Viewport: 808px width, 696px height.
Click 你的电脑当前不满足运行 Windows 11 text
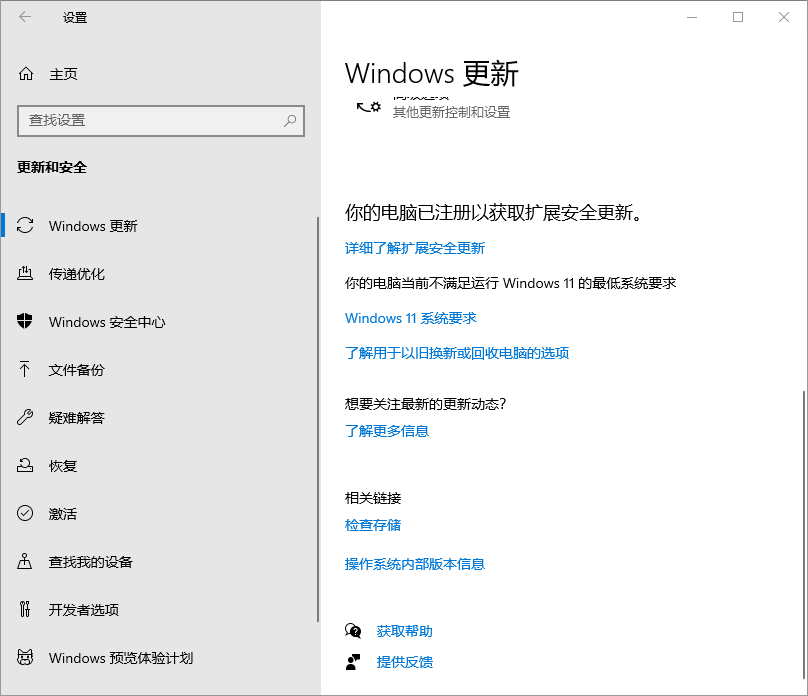click(510, 283)
